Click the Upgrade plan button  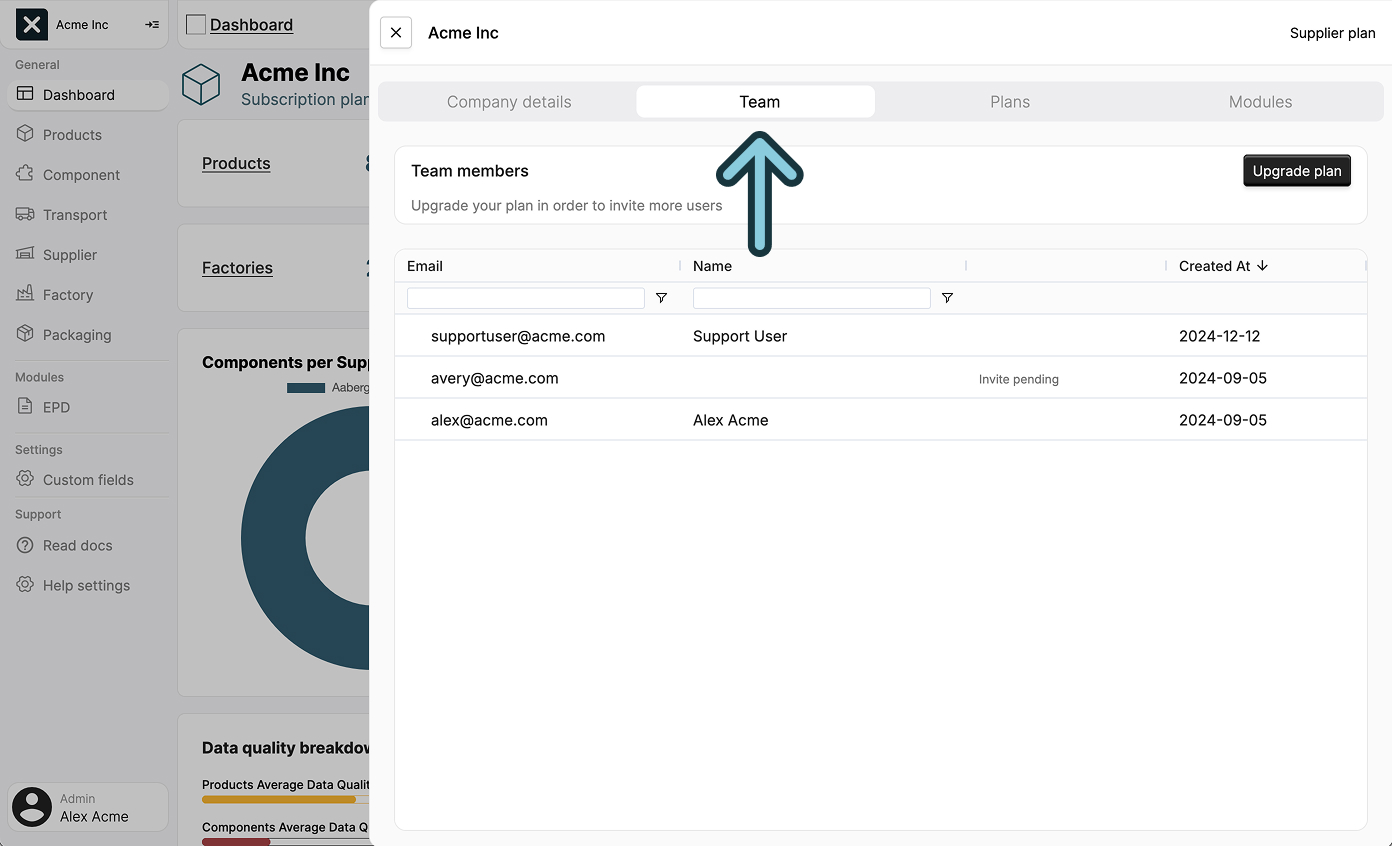[1296, 171]
